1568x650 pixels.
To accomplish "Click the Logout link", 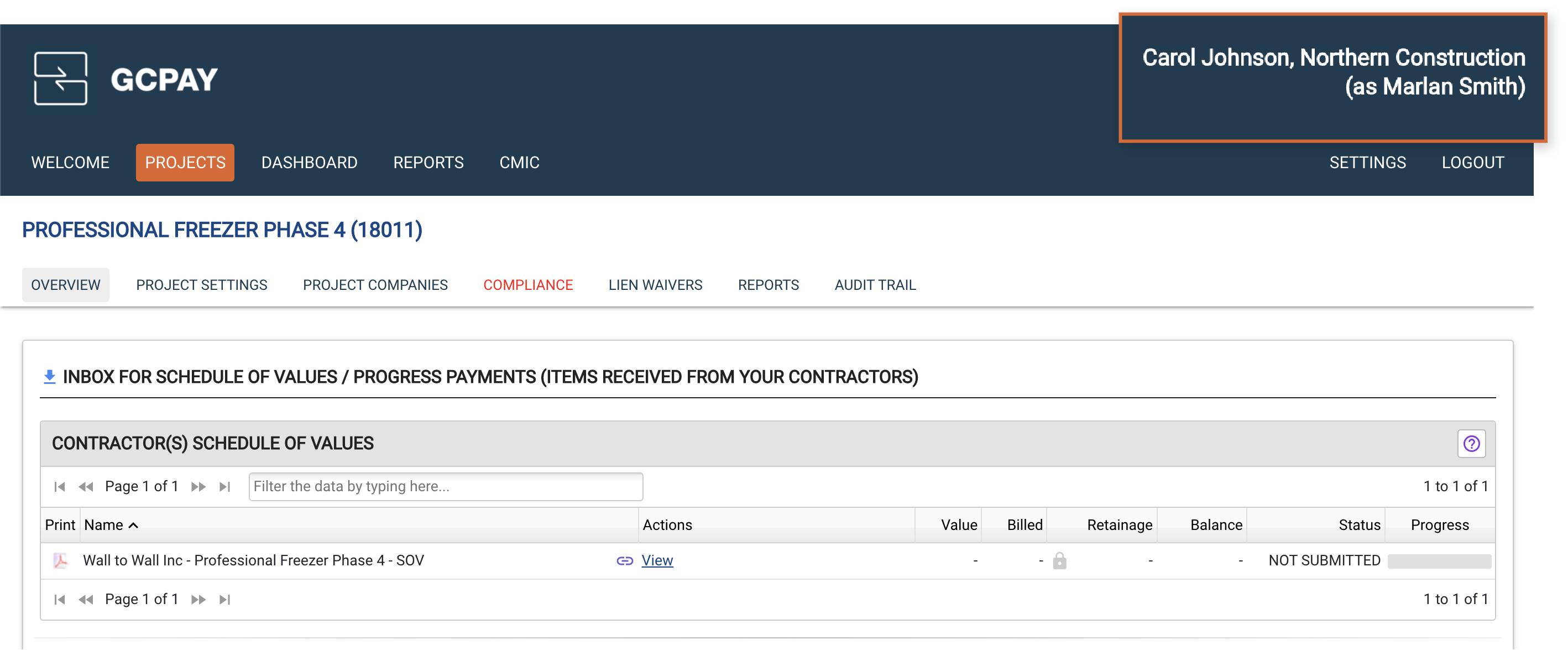I will 1472,163.
